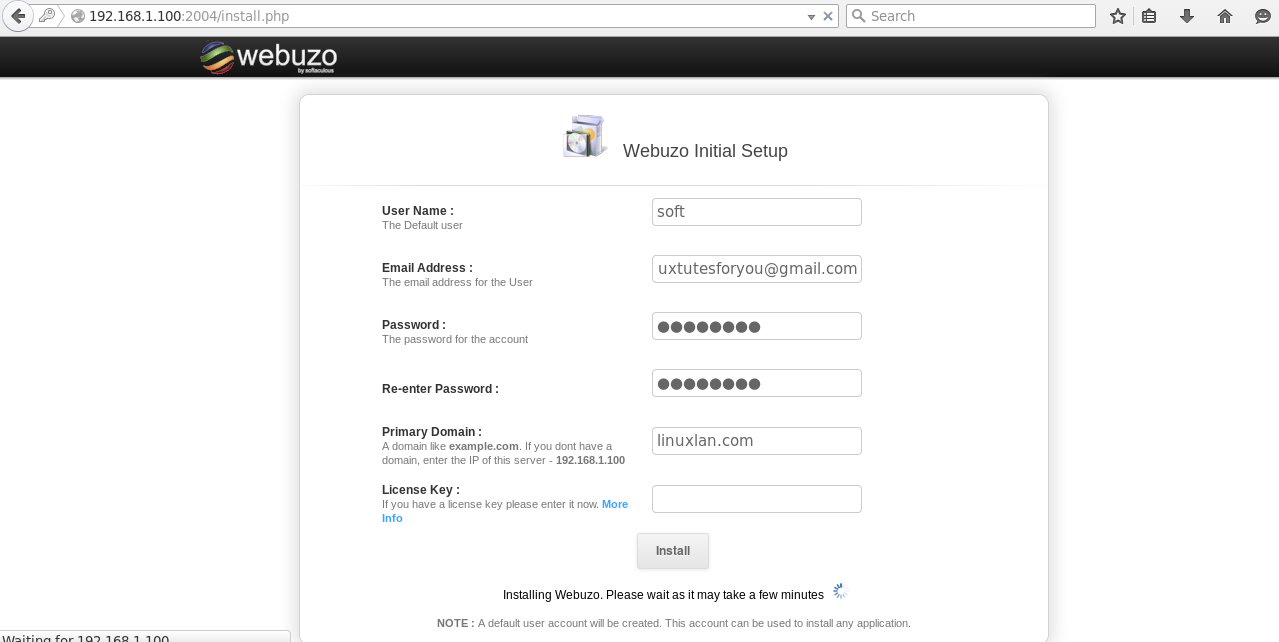Click the Install button
The image size is (1279, 642).
(673, 551)
